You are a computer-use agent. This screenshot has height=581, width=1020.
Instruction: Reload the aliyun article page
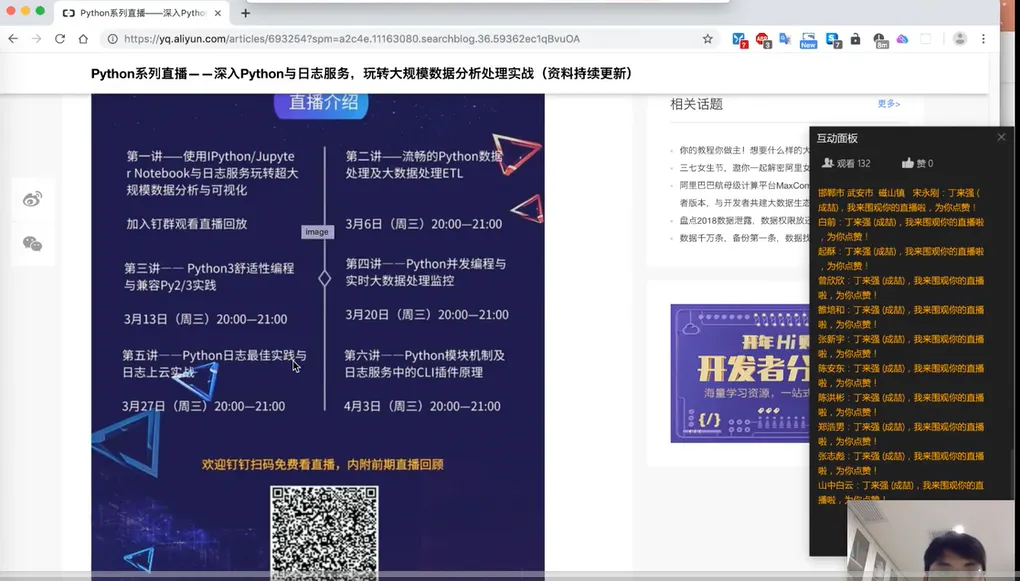point(60,39)
